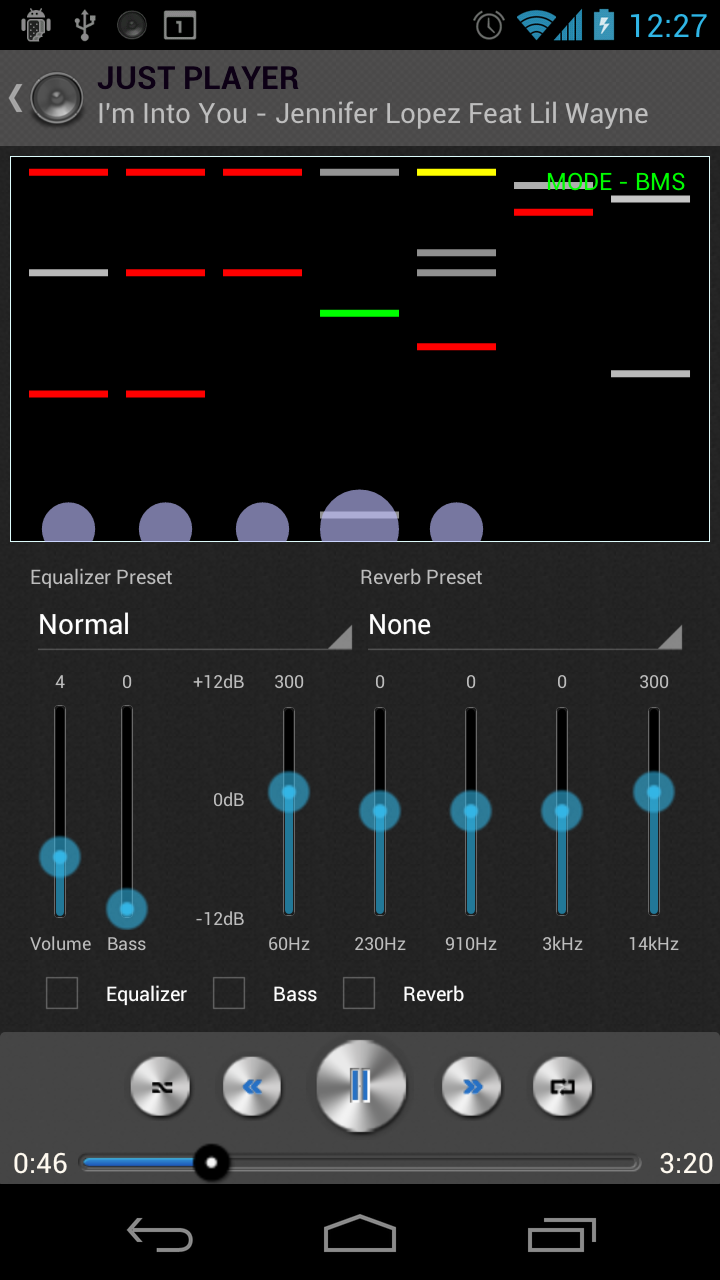Tap the Android Back navigation button

tap(160, 1235)
